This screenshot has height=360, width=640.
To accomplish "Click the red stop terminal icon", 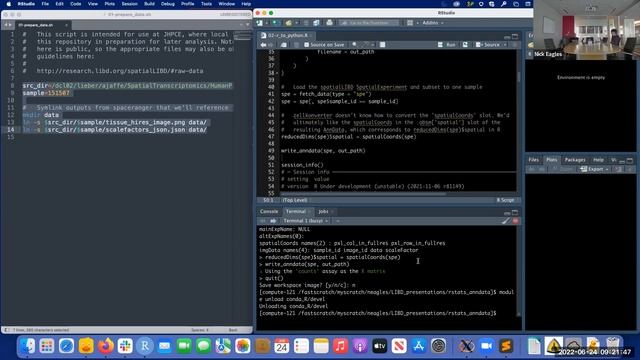I will click(516, 221).
